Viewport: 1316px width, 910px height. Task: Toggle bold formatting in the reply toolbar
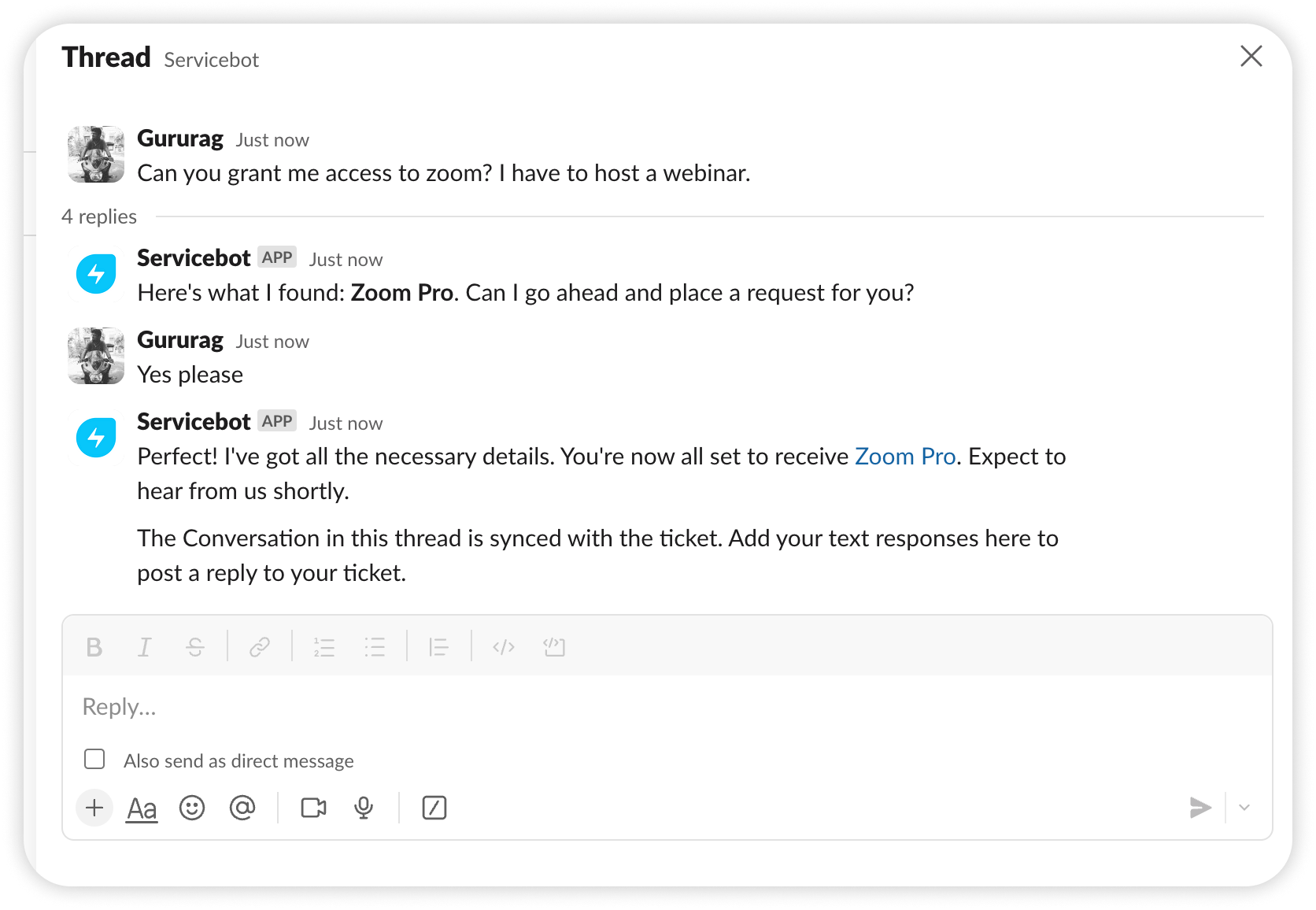(94, 647)
